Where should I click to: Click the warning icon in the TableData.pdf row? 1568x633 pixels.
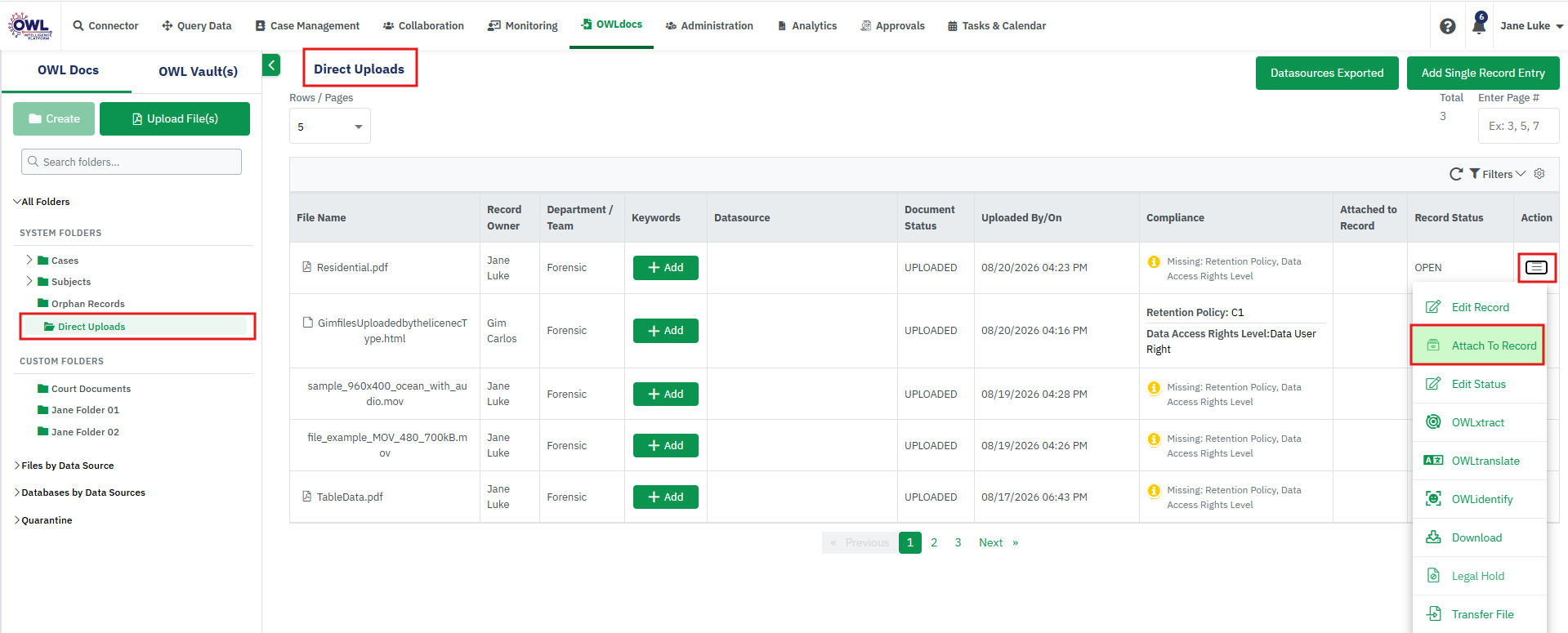(1154, 491)
